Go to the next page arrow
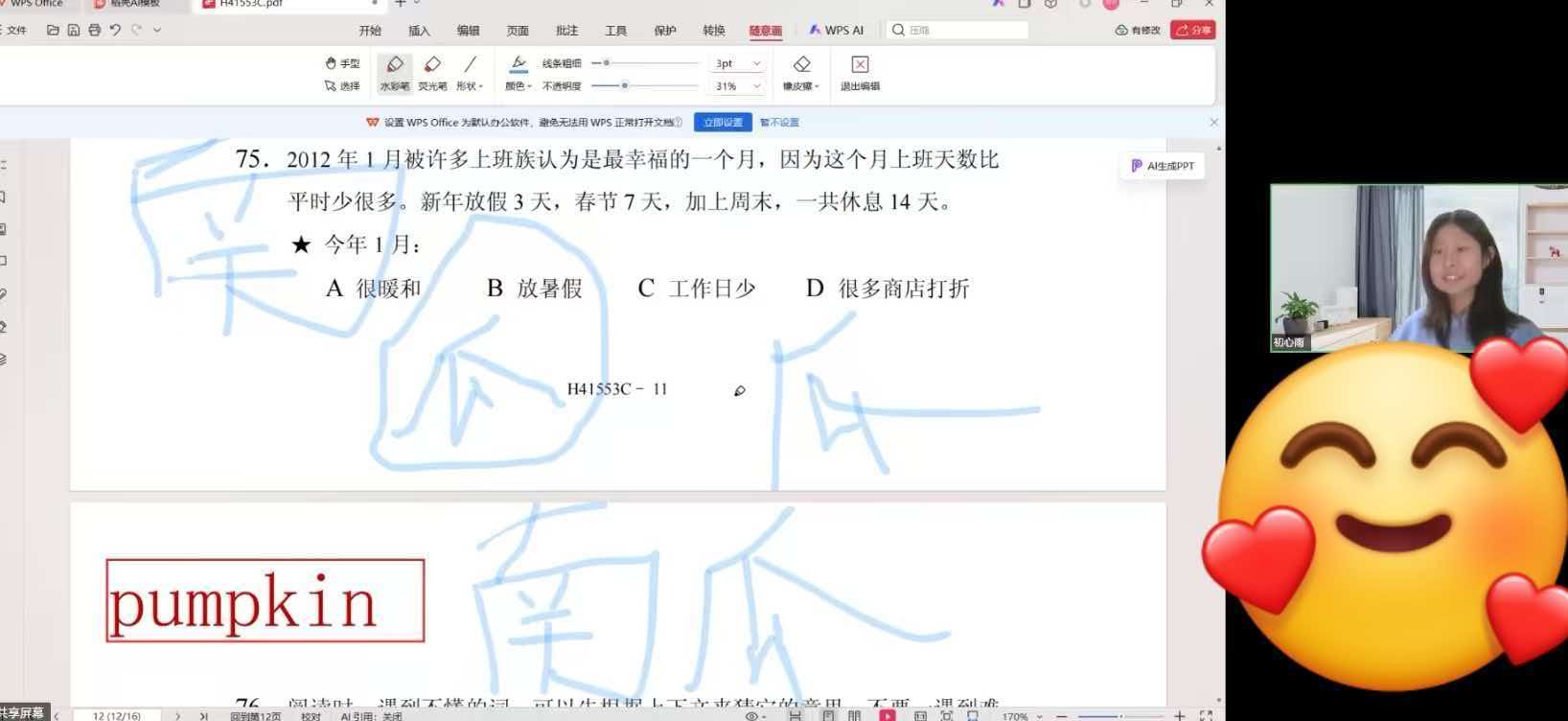This screenshot has width=1568, height=721. pos(177,715)
